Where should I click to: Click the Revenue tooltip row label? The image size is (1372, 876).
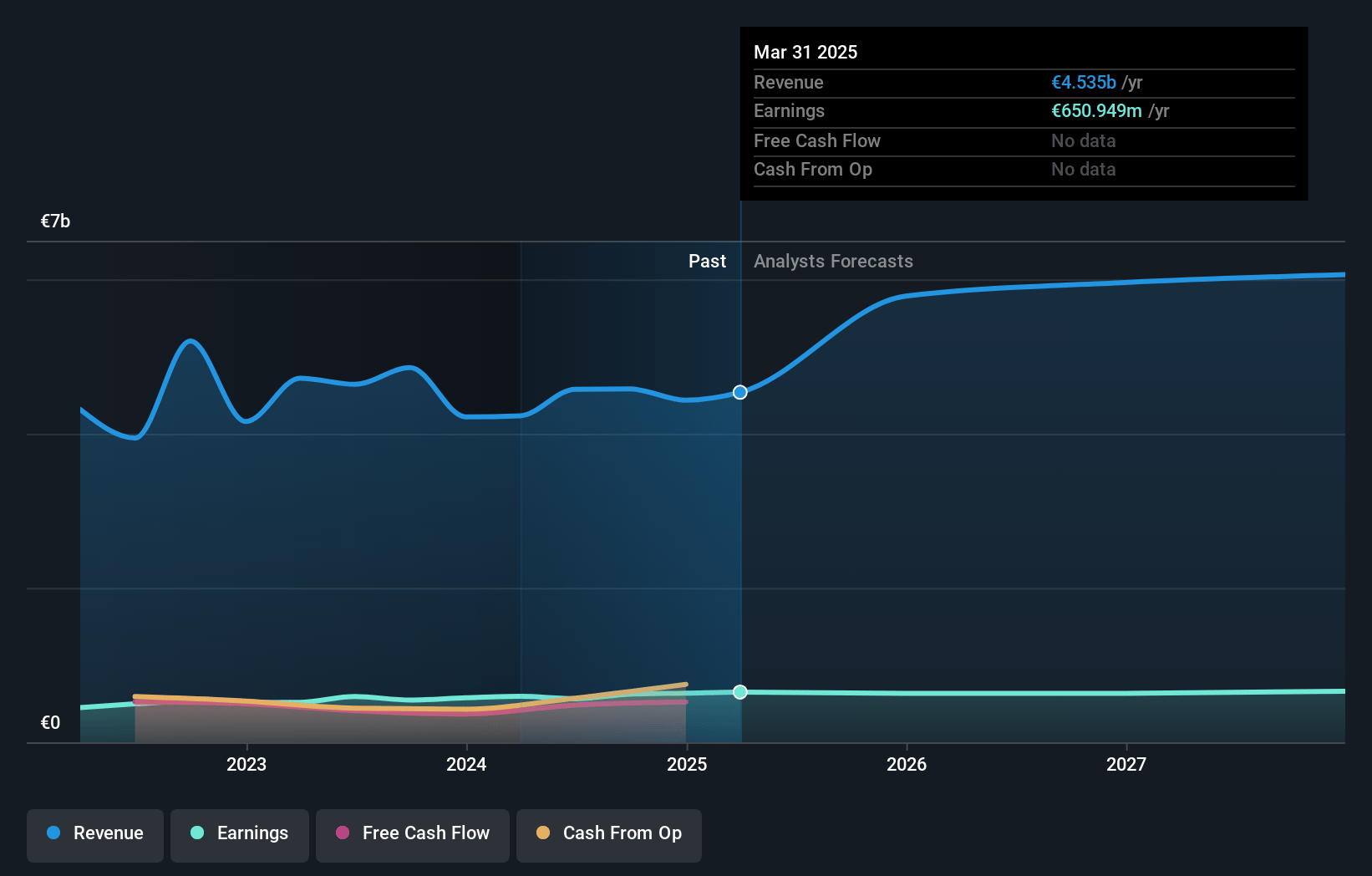point(789,82)
